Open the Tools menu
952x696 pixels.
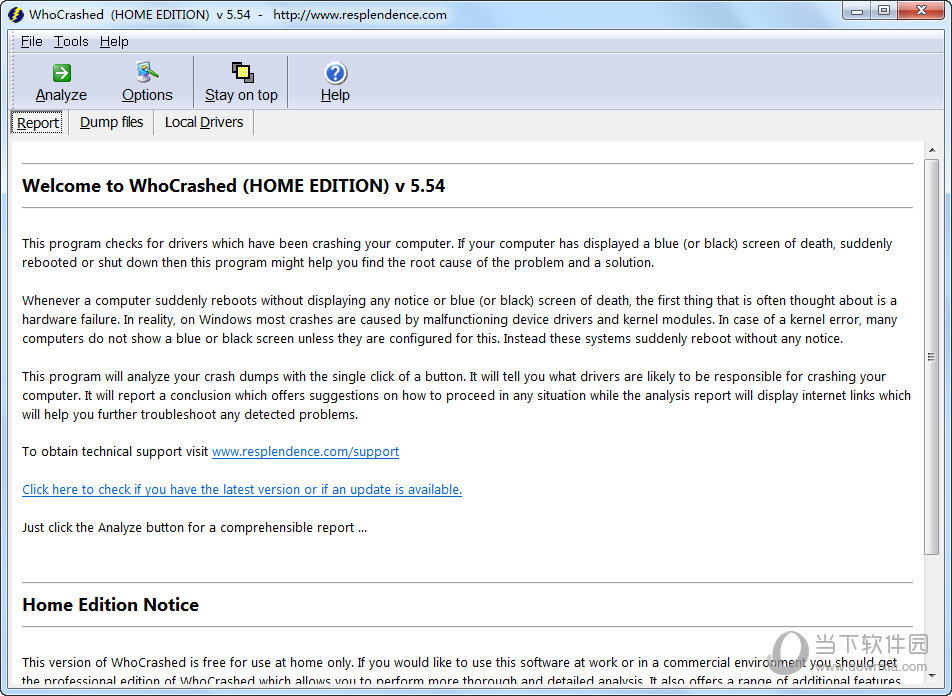click(x=71, y=41)
